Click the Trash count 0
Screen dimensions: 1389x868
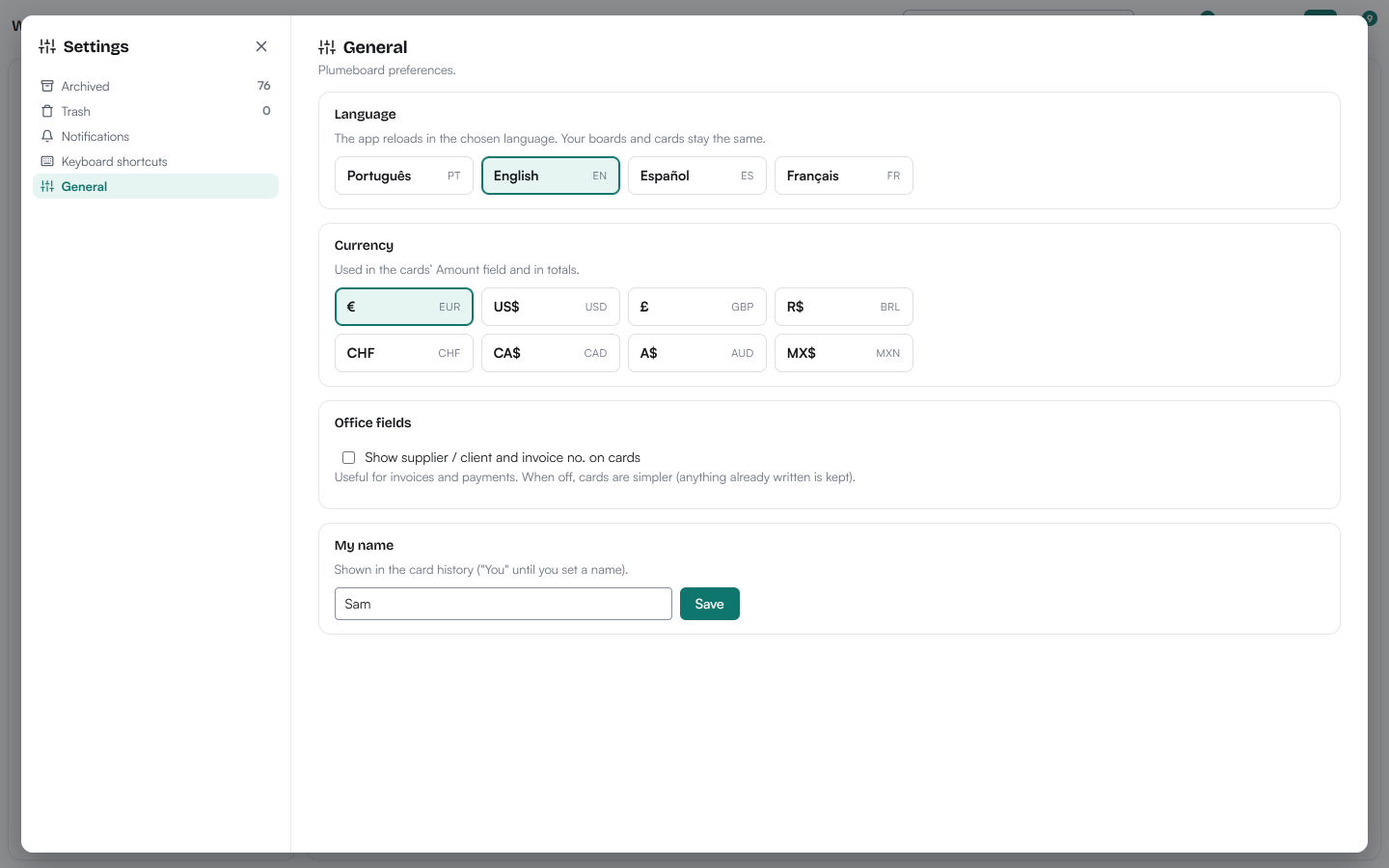pyautogui.click(x=267, y=111)
